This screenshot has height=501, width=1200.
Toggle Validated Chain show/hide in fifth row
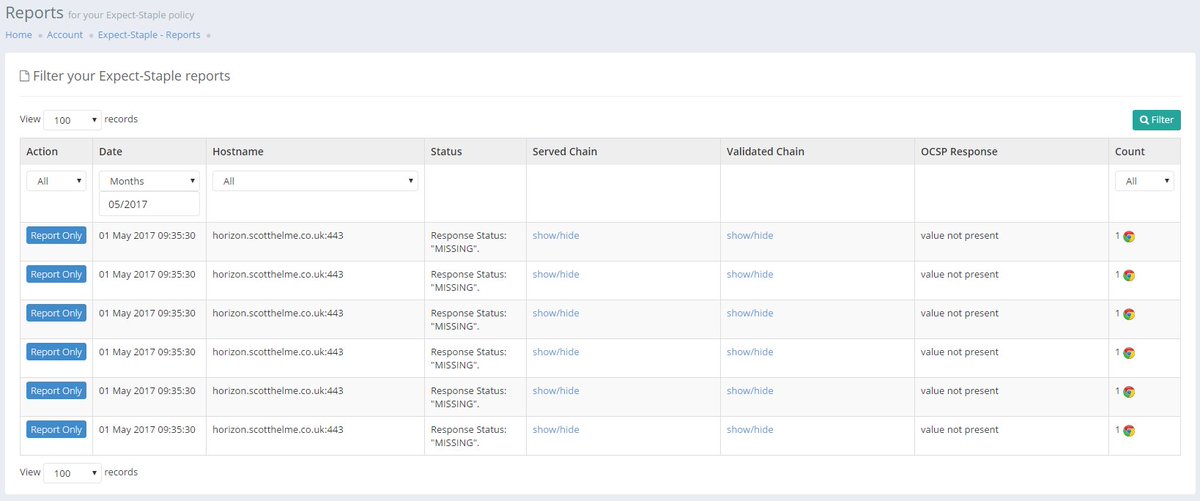coord(750,391)
